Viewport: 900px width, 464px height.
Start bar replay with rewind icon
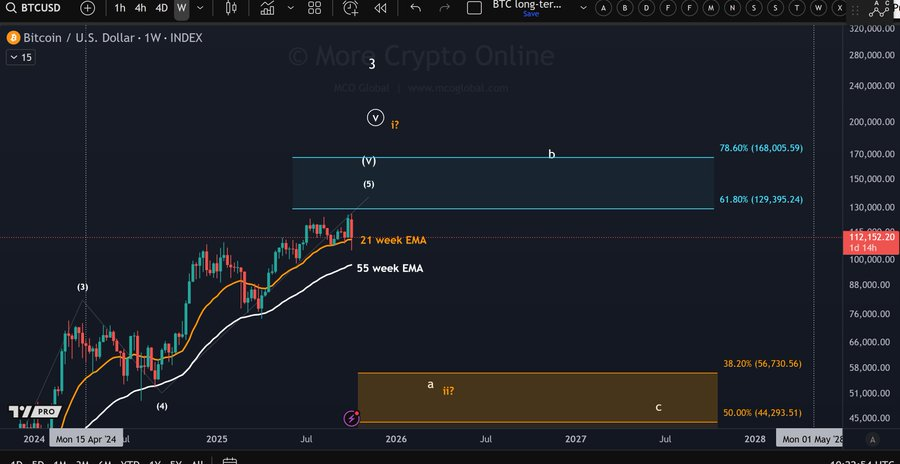tap(381, 8)
